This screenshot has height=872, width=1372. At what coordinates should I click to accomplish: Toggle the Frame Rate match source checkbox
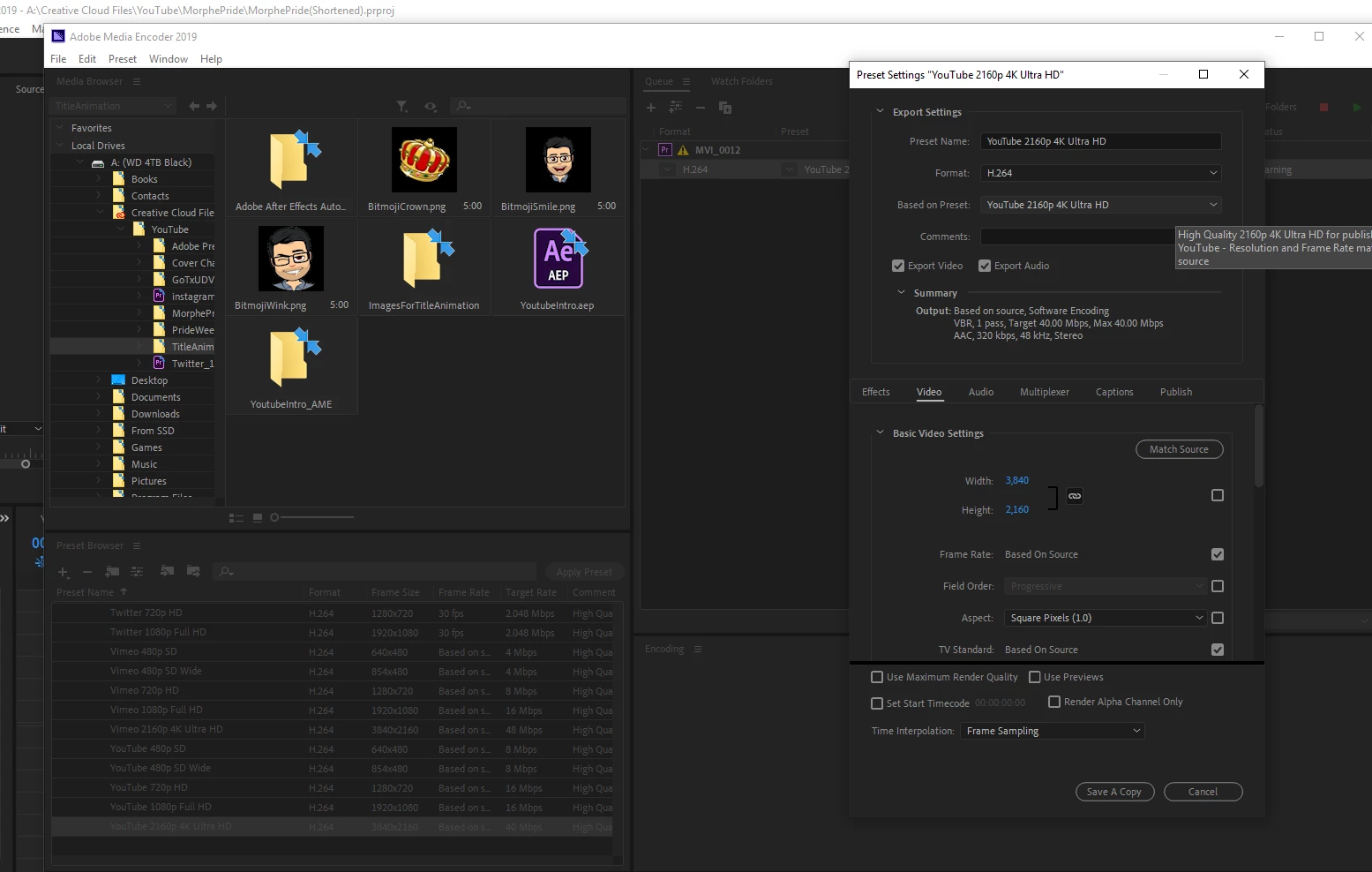click(1218, 554)
